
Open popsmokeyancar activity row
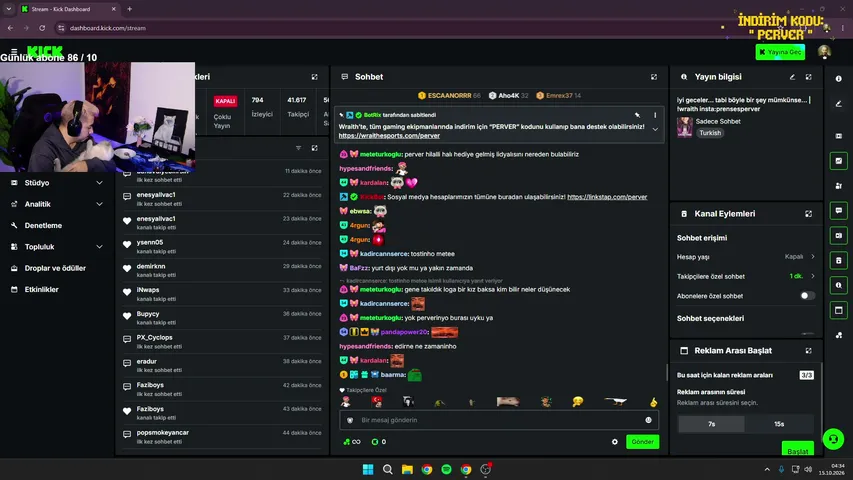tap(222, 436)
